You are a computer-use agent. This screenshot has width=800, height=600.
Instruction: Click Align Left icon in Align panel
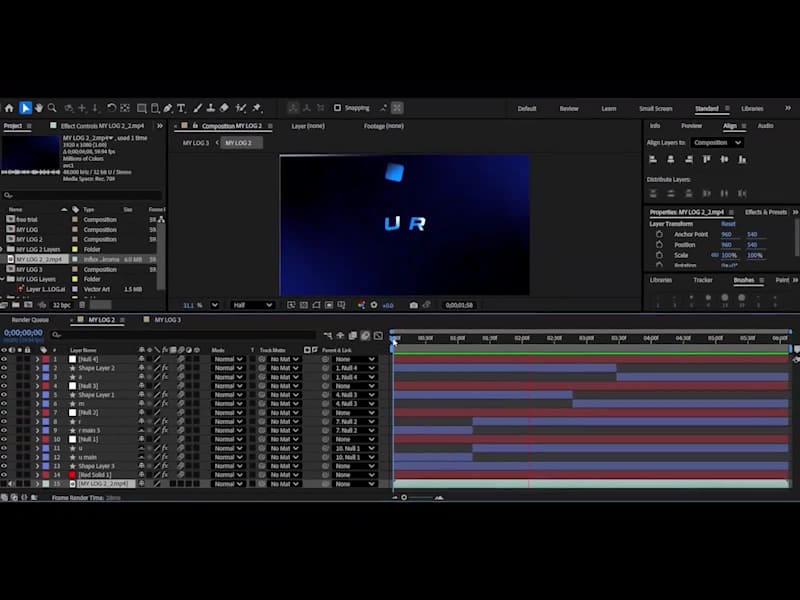(653, 160)
